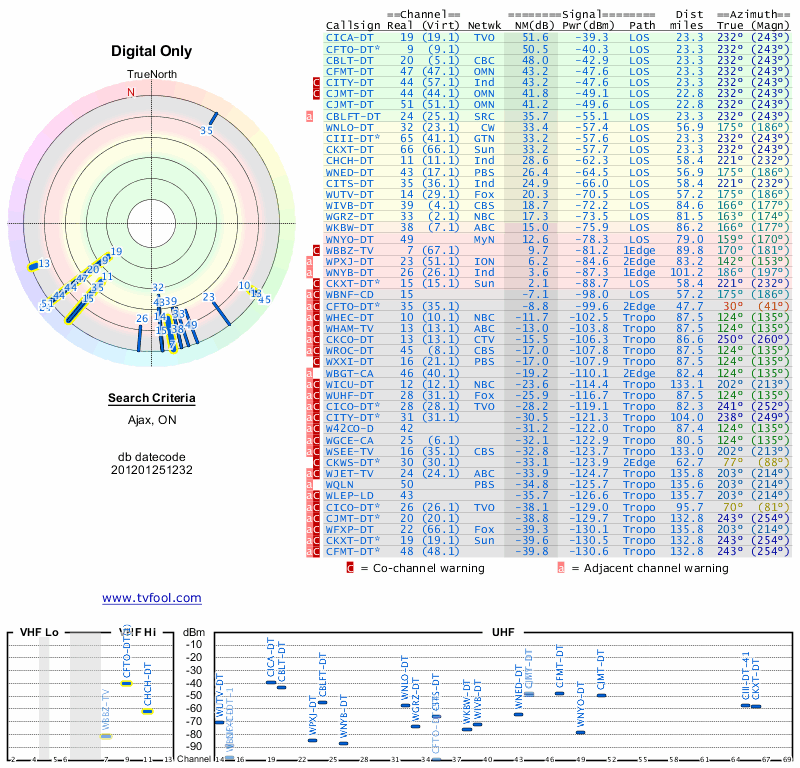Click the CICA-DT callsign in the table

tap(349, 38)
